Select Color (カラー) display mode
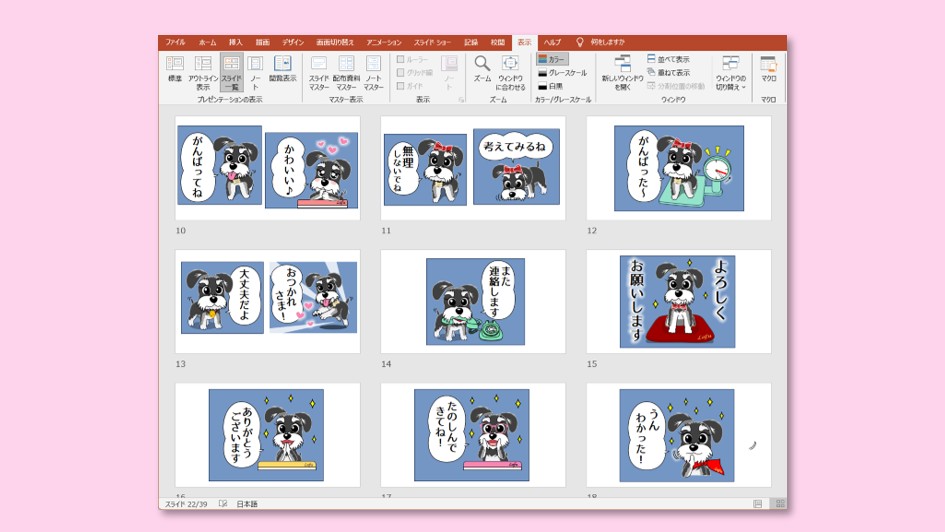The height and width of the screenshot is (532, 945). pos(551,59)
